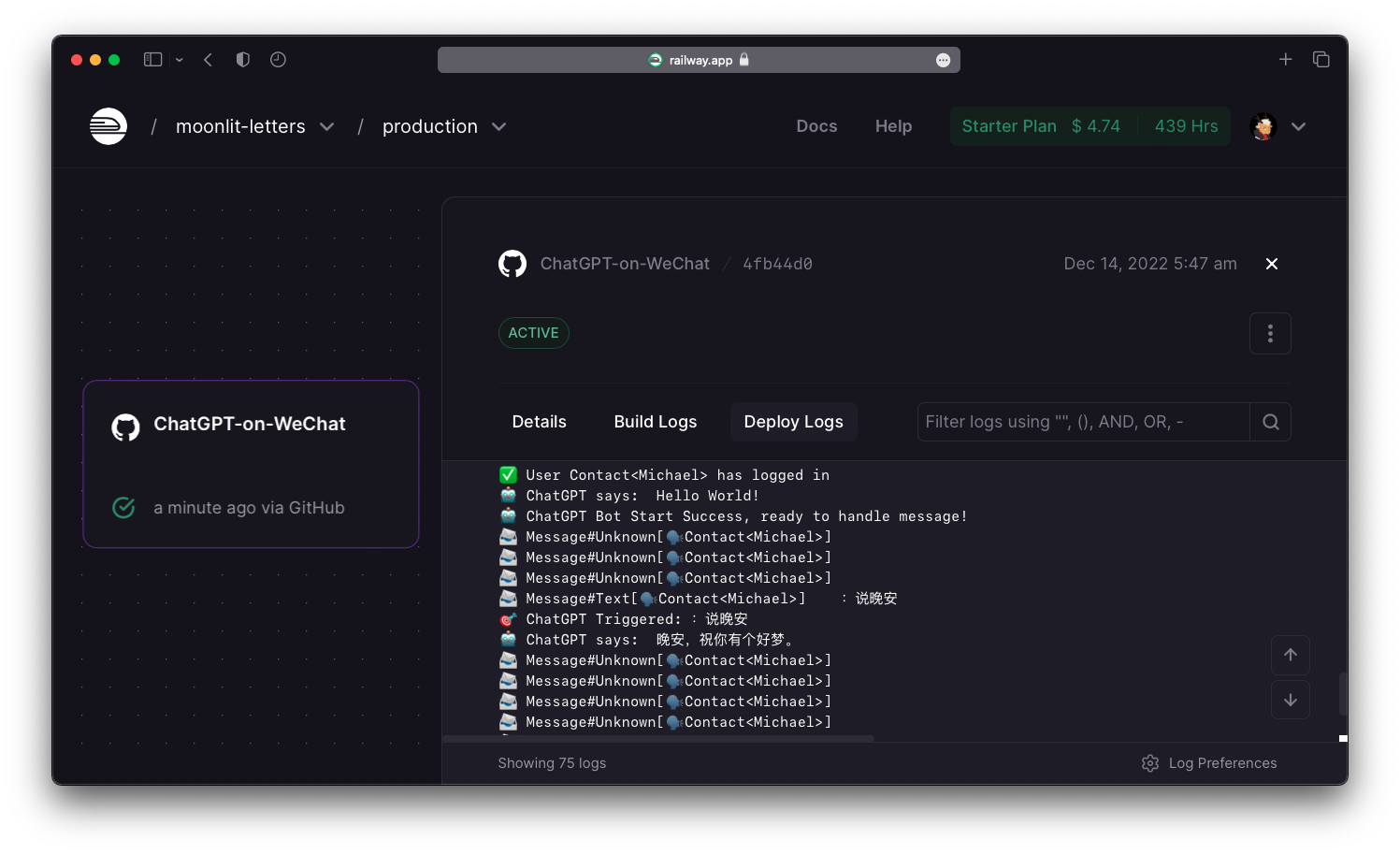Image resolution: width=1400 pixels, height=854 pixels.
Task: Select the Deploy Logs tab
Action: tap(793, 422)
